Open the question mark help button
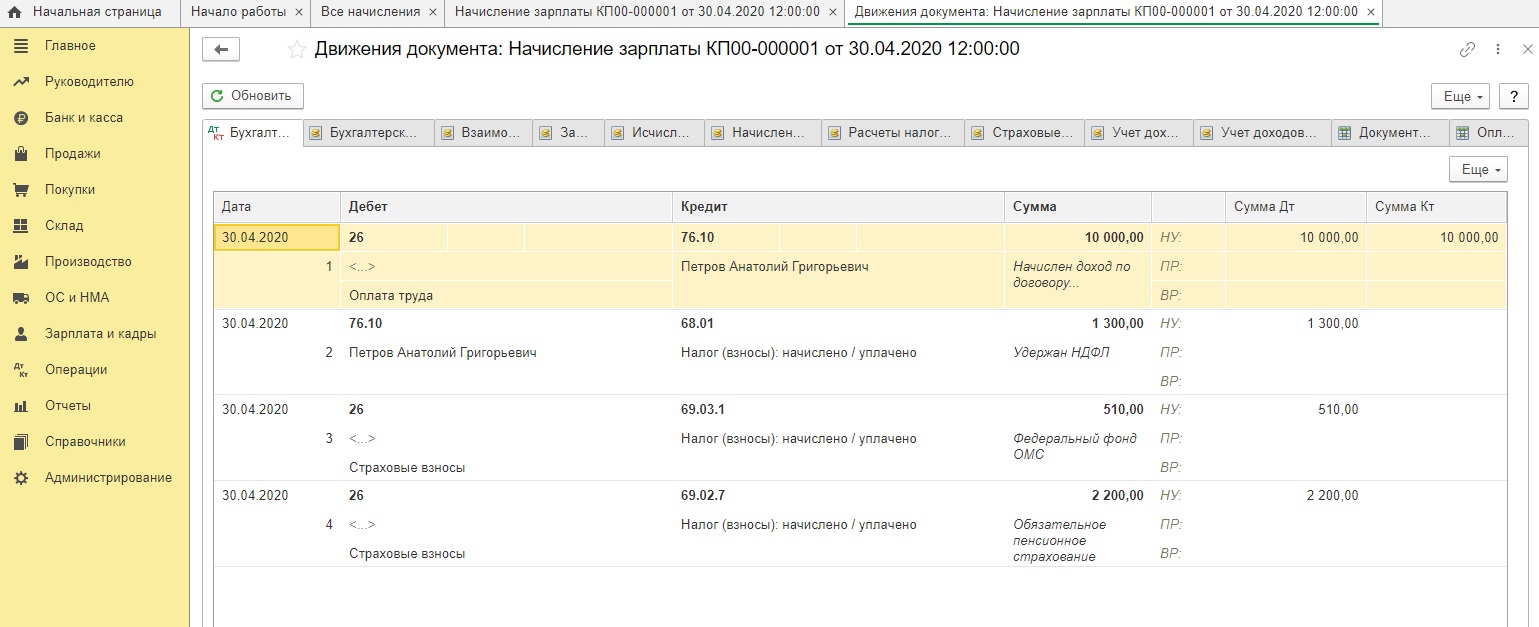This screenshot has height=627, width=1539. 1513,96
